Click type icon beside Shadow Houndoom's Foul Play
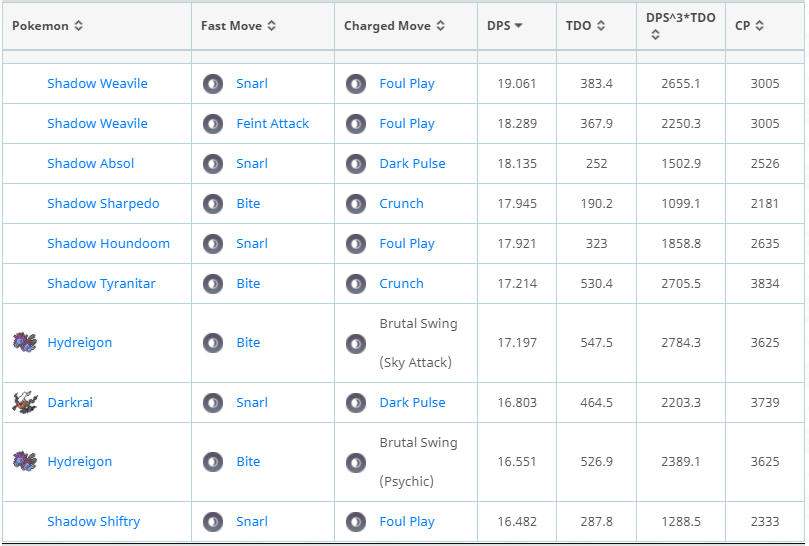Viewport: 809px width, 546px height. (x=356, y=244)
